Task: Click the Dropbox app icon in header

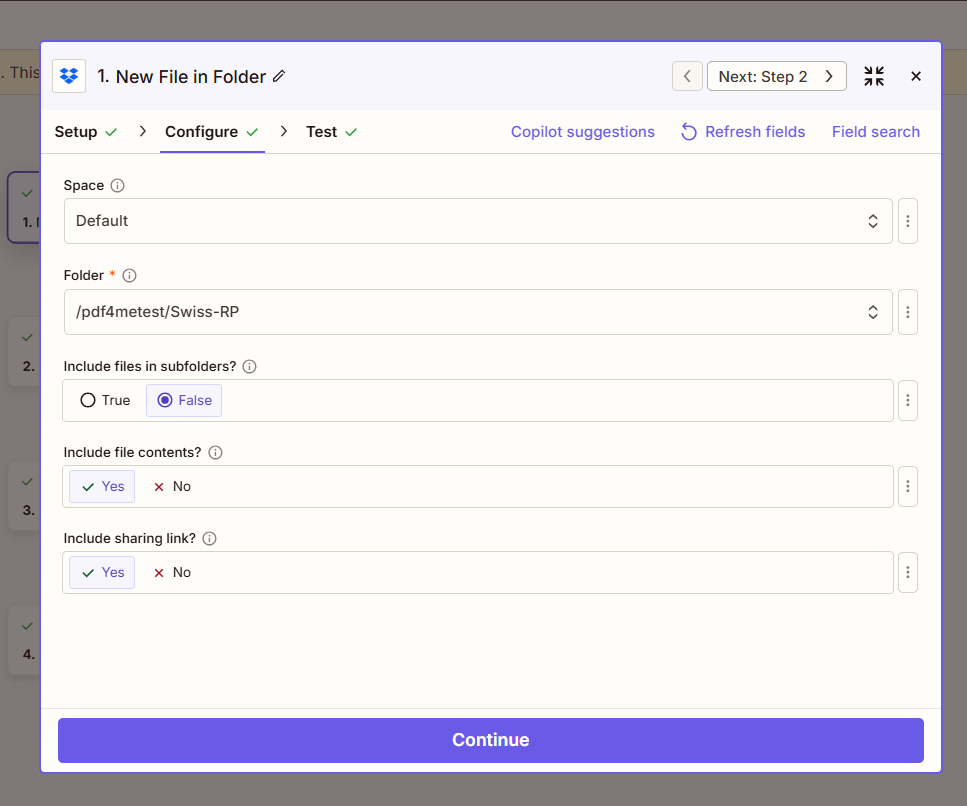Action: 69,76
